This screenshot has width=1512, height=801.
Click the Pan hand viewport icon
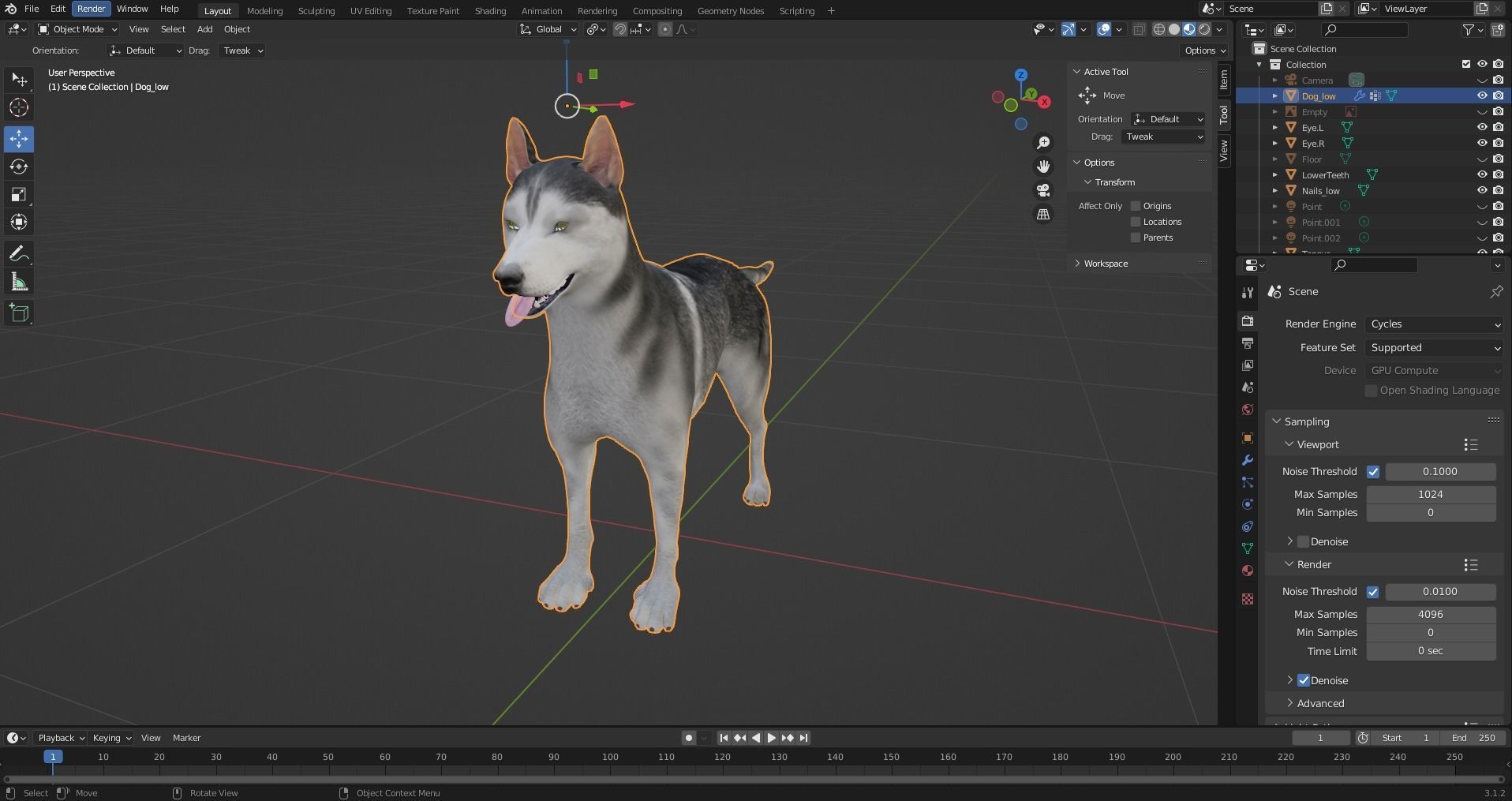click(x=1043, y=167)
